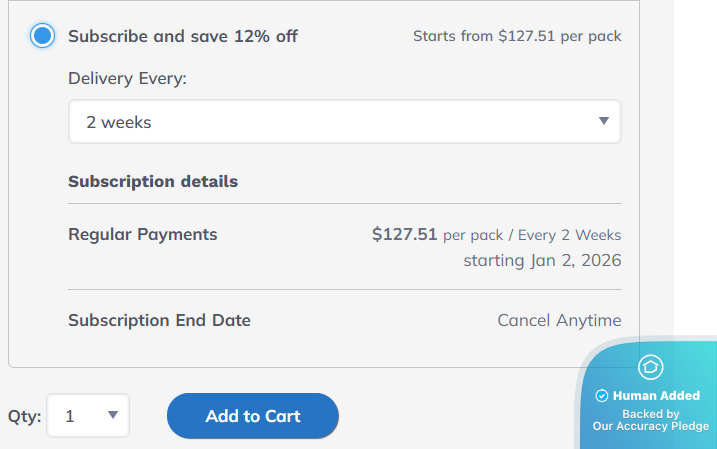Click the 'Subscribe and save 12% off' label
The width and height of the screenshot is (717, 449).
pyautogui.click(x=183, y=37)
